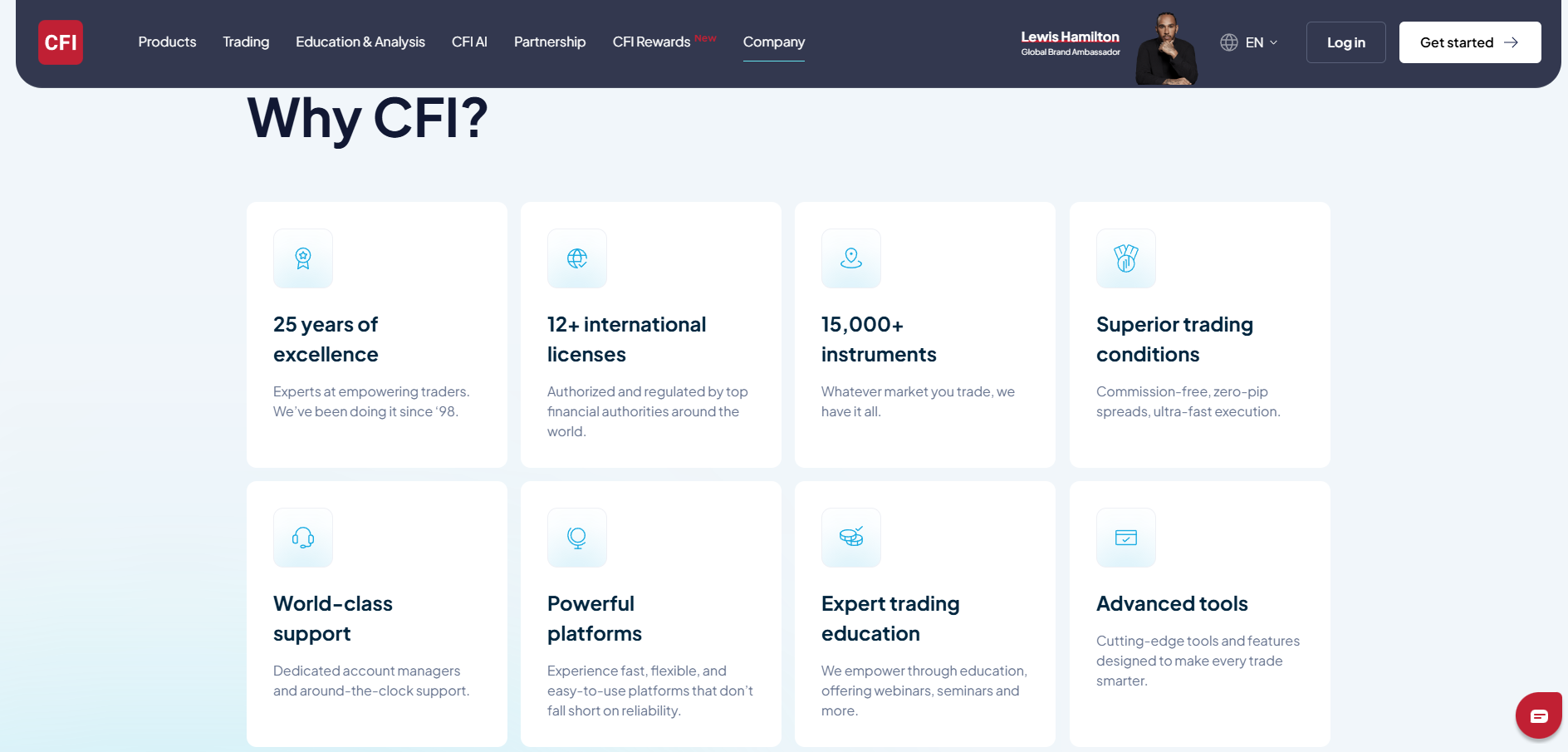The width and height of the screenshot is (1568, 752).
Task: Click 'Dedicated account managers' text
Action: [x=371, y=681]
